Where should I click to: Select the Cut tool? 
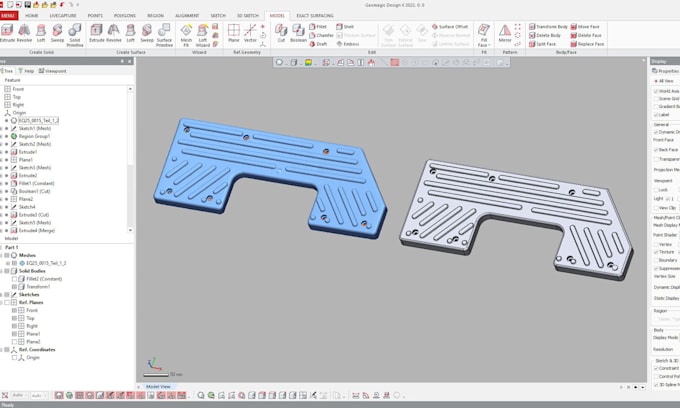coord(281,33)
